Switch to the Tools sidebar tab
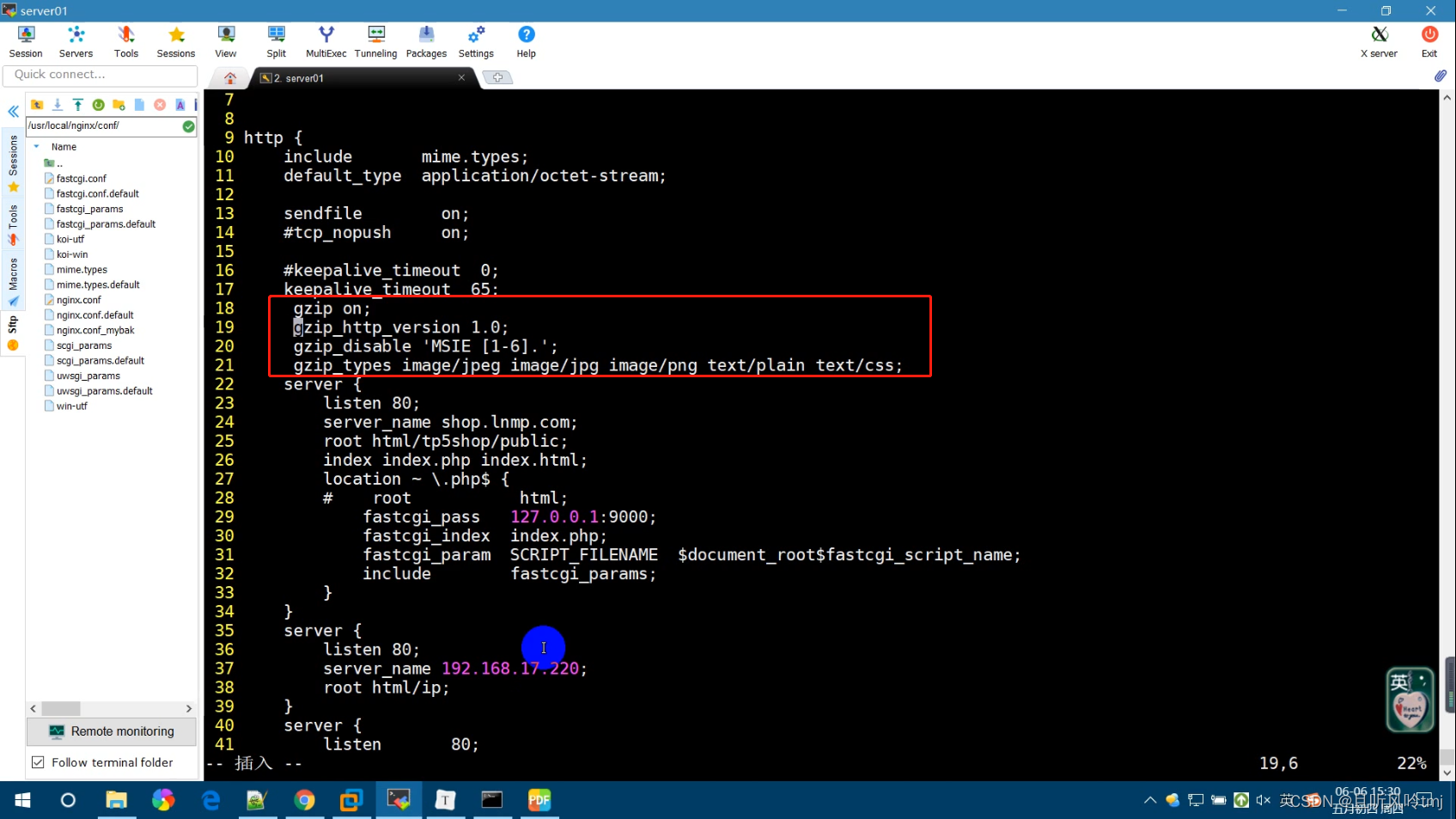Screen dimensions: 1456x819 (13, 224)
